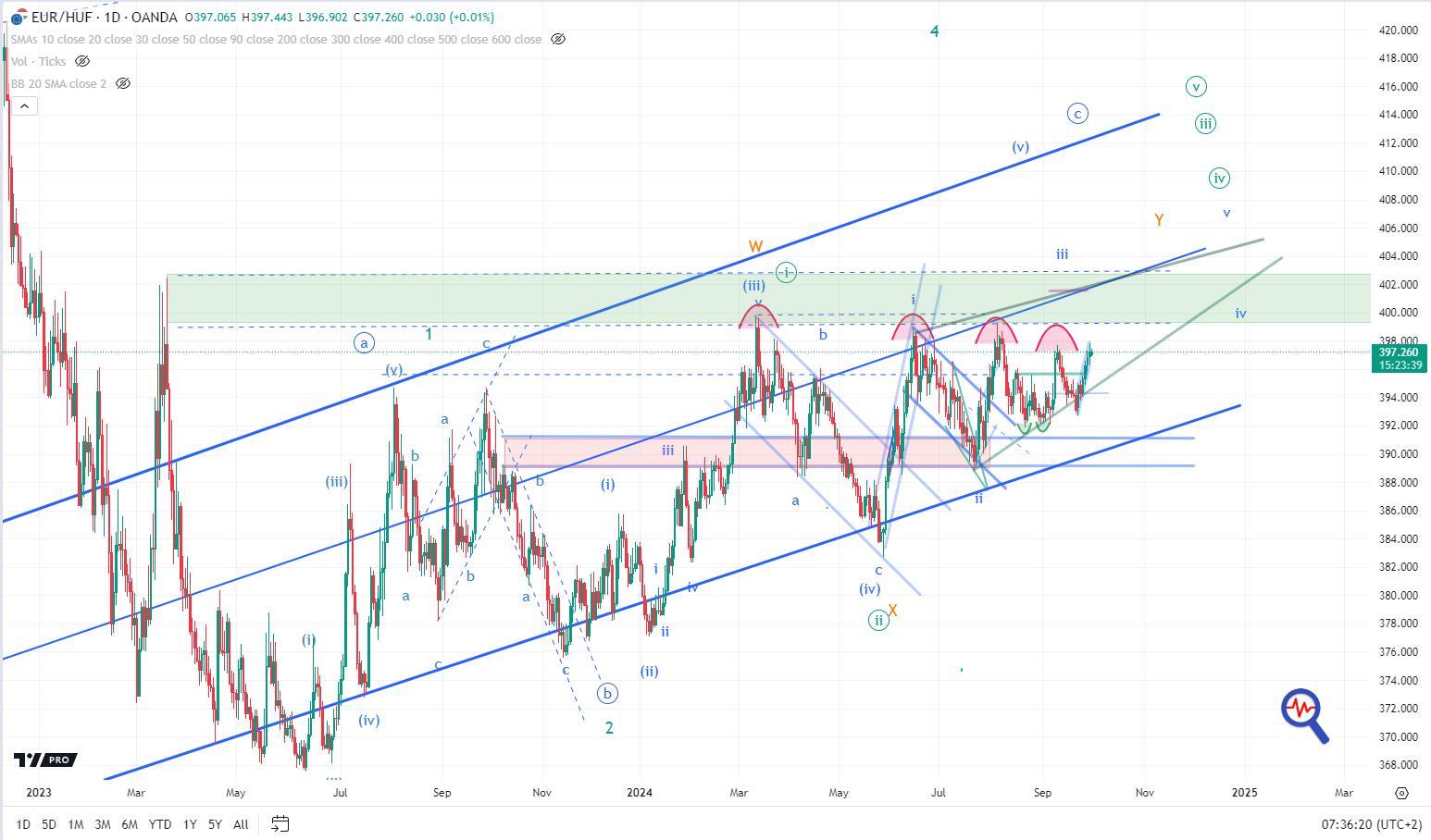Click the 420.000 price scale label

(1399, 31)
